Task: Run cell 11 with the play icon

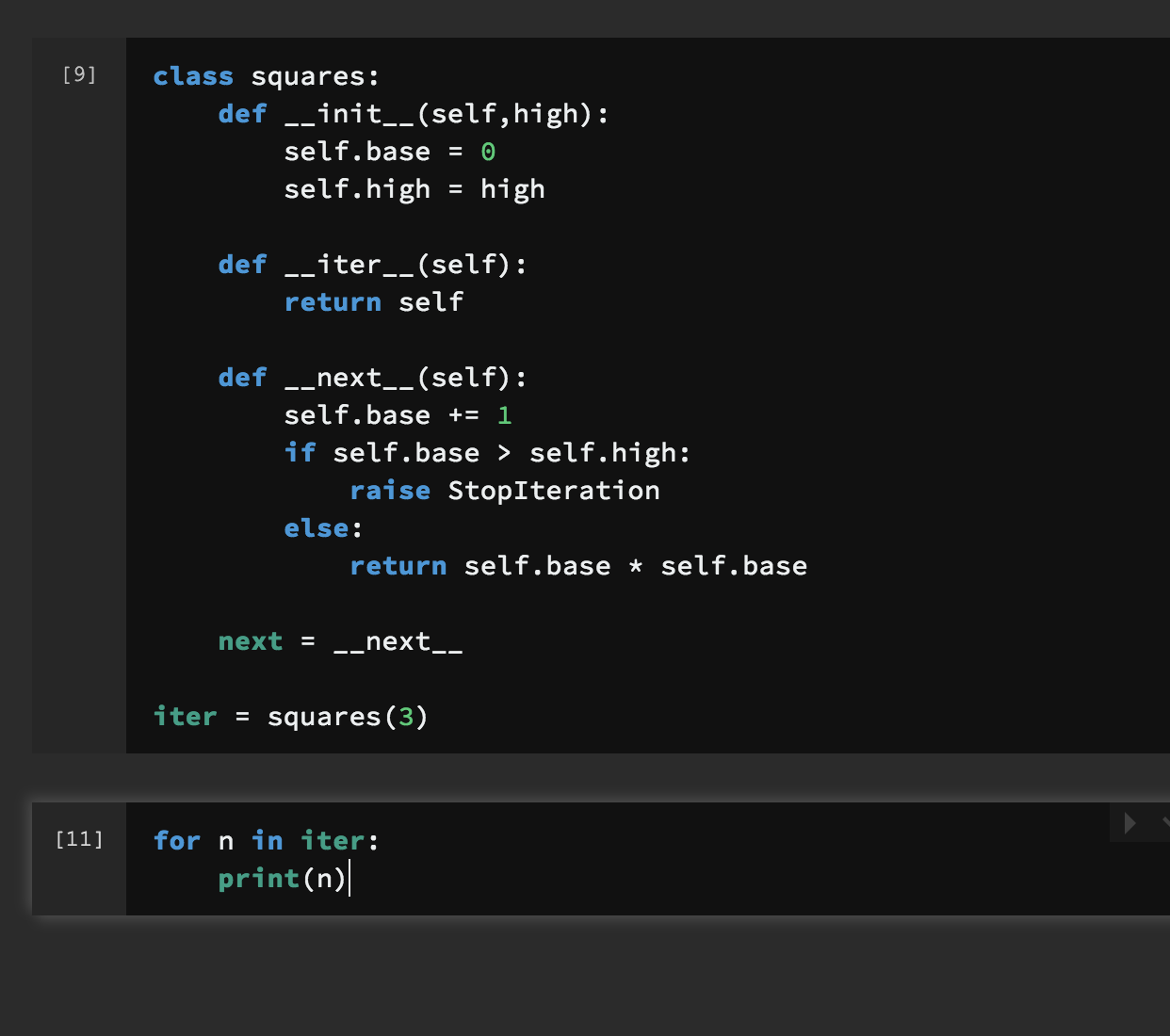Action: [1130, 824]
